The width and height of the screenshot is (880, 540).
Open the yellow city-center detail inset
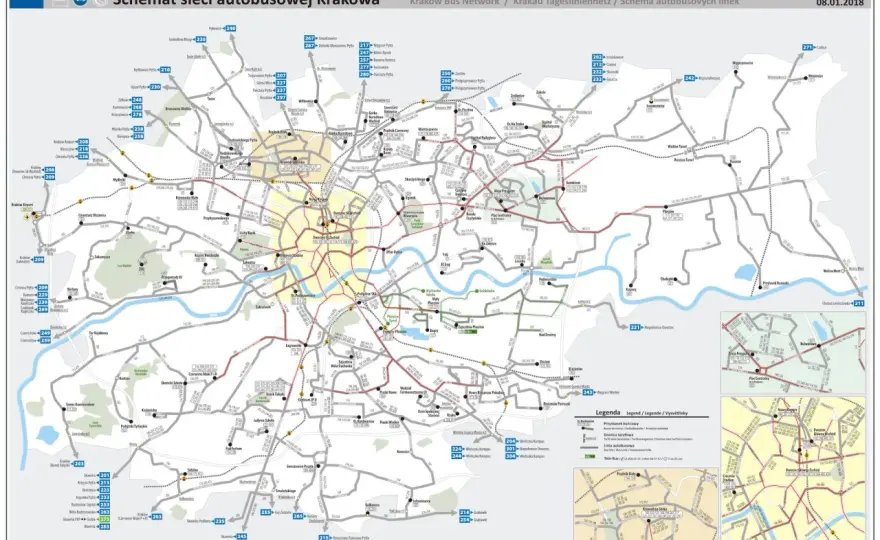point(793,468)
